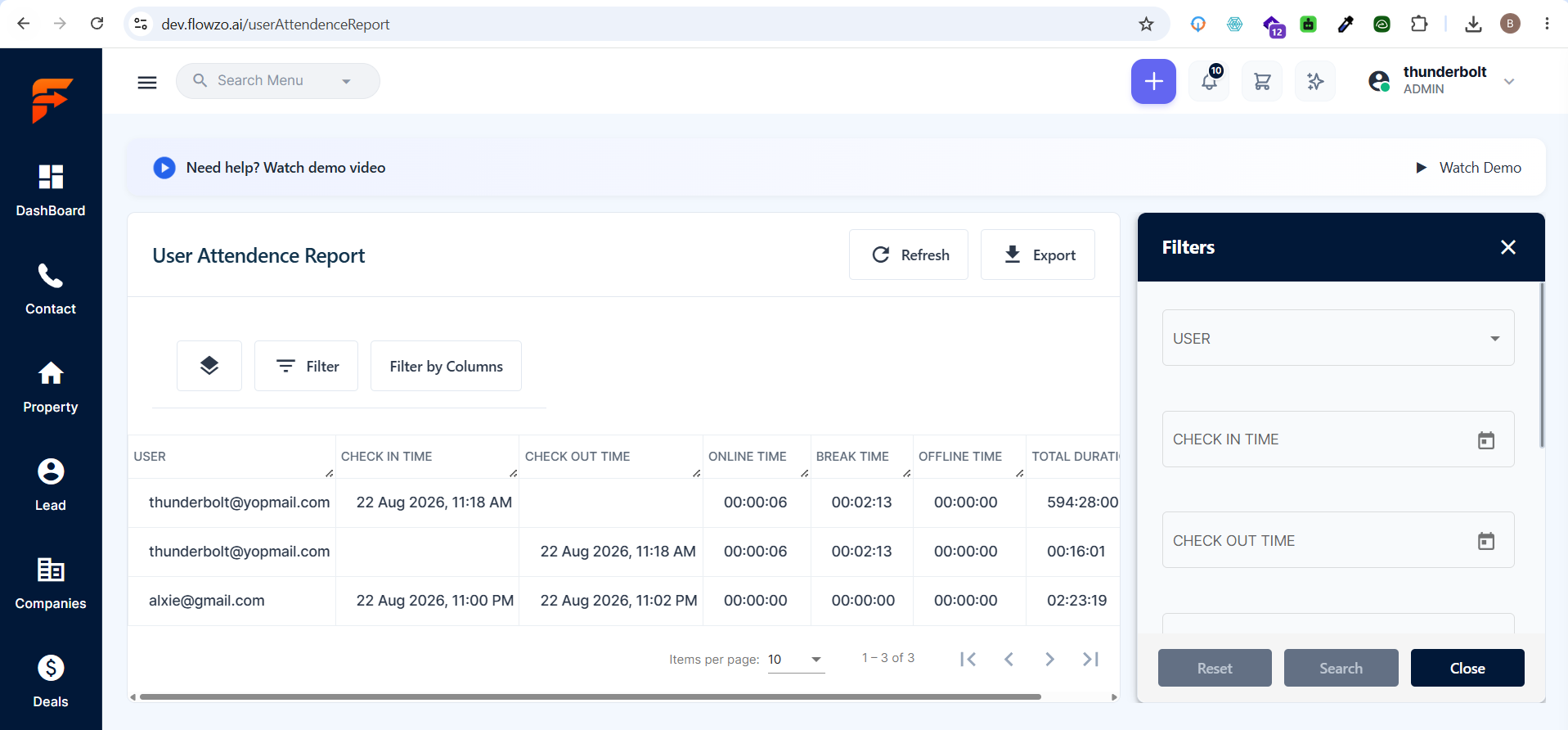Click the CHECK IN TIME filter field
The image size is (1568, 730).
pos(1338,439)
